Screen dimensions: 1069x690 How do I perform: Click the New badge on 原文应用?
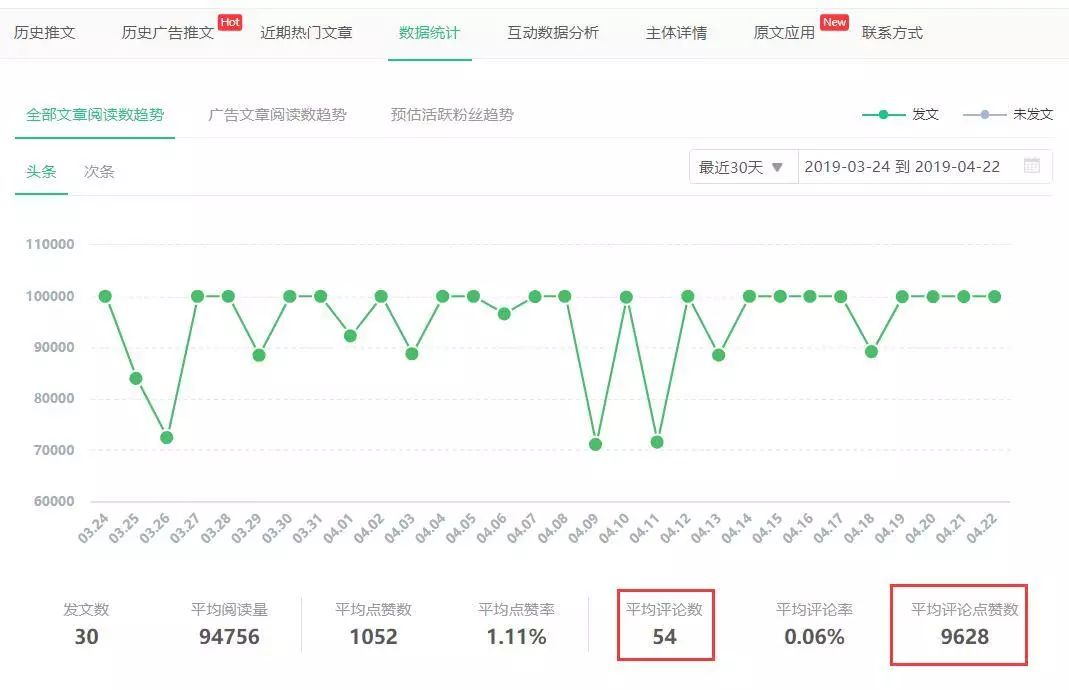click(x=833, y=19)
